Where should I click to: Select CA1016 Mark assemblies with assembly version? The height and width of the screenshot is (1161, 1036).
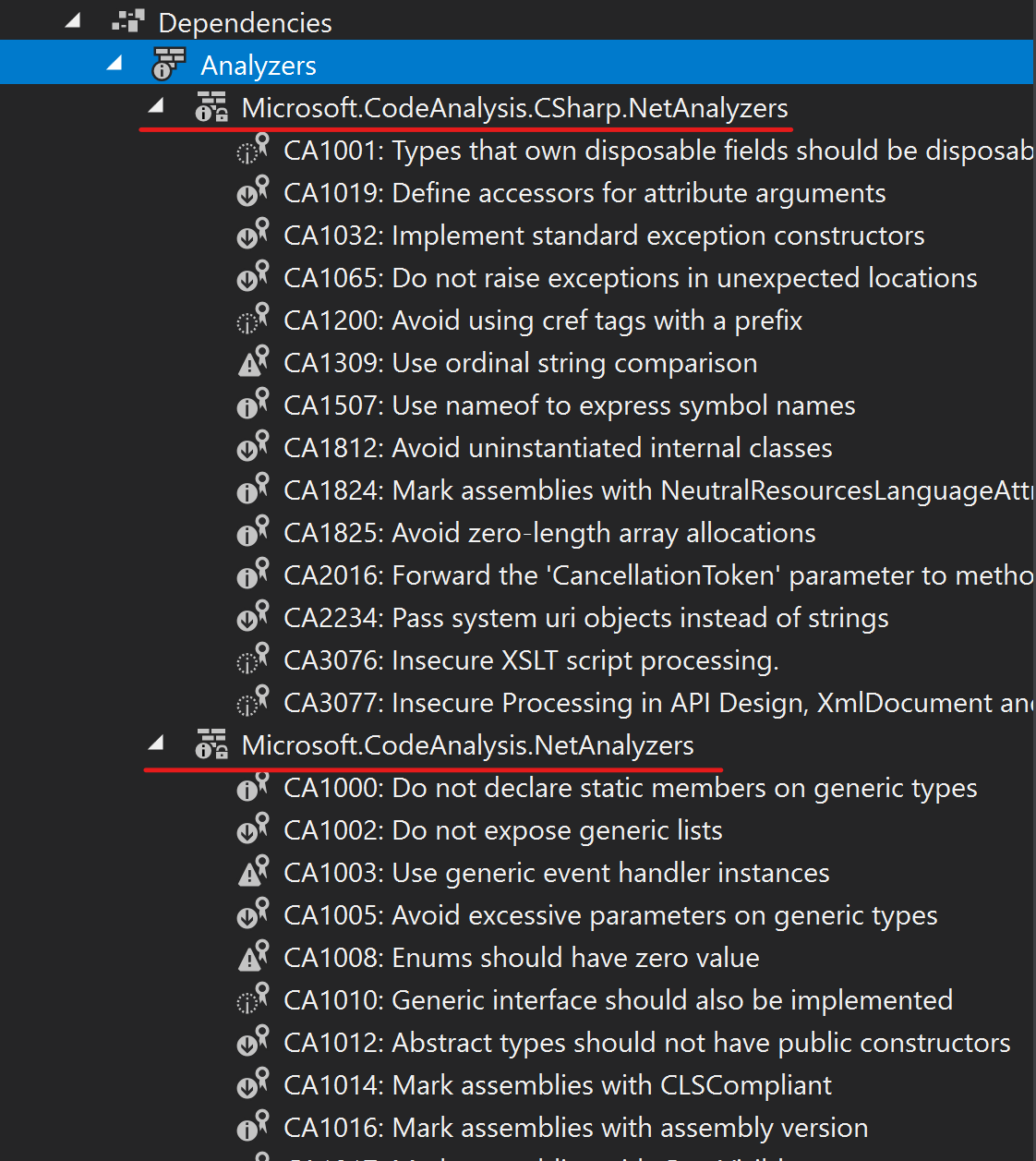click(576, 1128)
